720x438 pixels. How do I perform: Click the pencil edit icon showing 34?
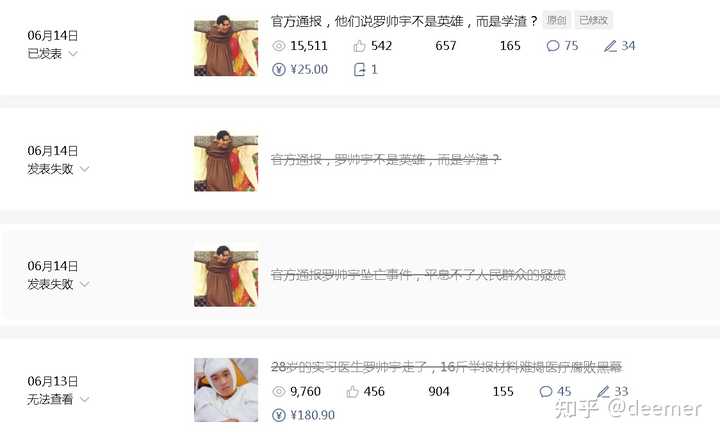(x=610, y=46)
